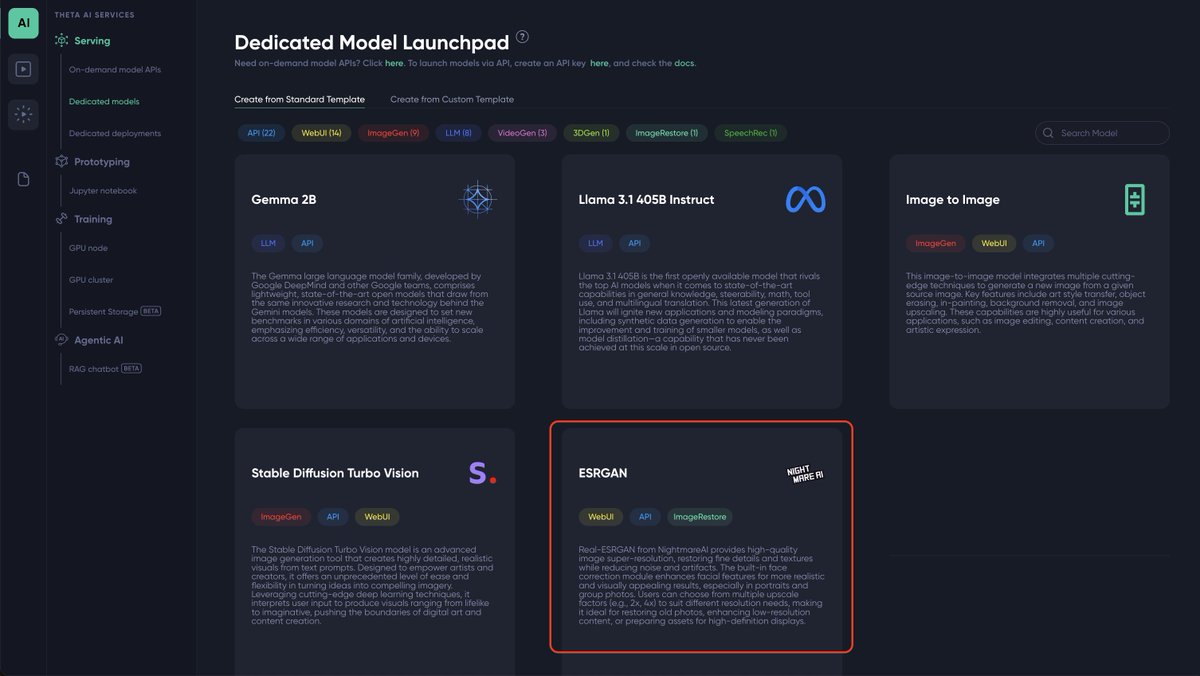Expand the Prototyping section

click(x=101, y=161)
